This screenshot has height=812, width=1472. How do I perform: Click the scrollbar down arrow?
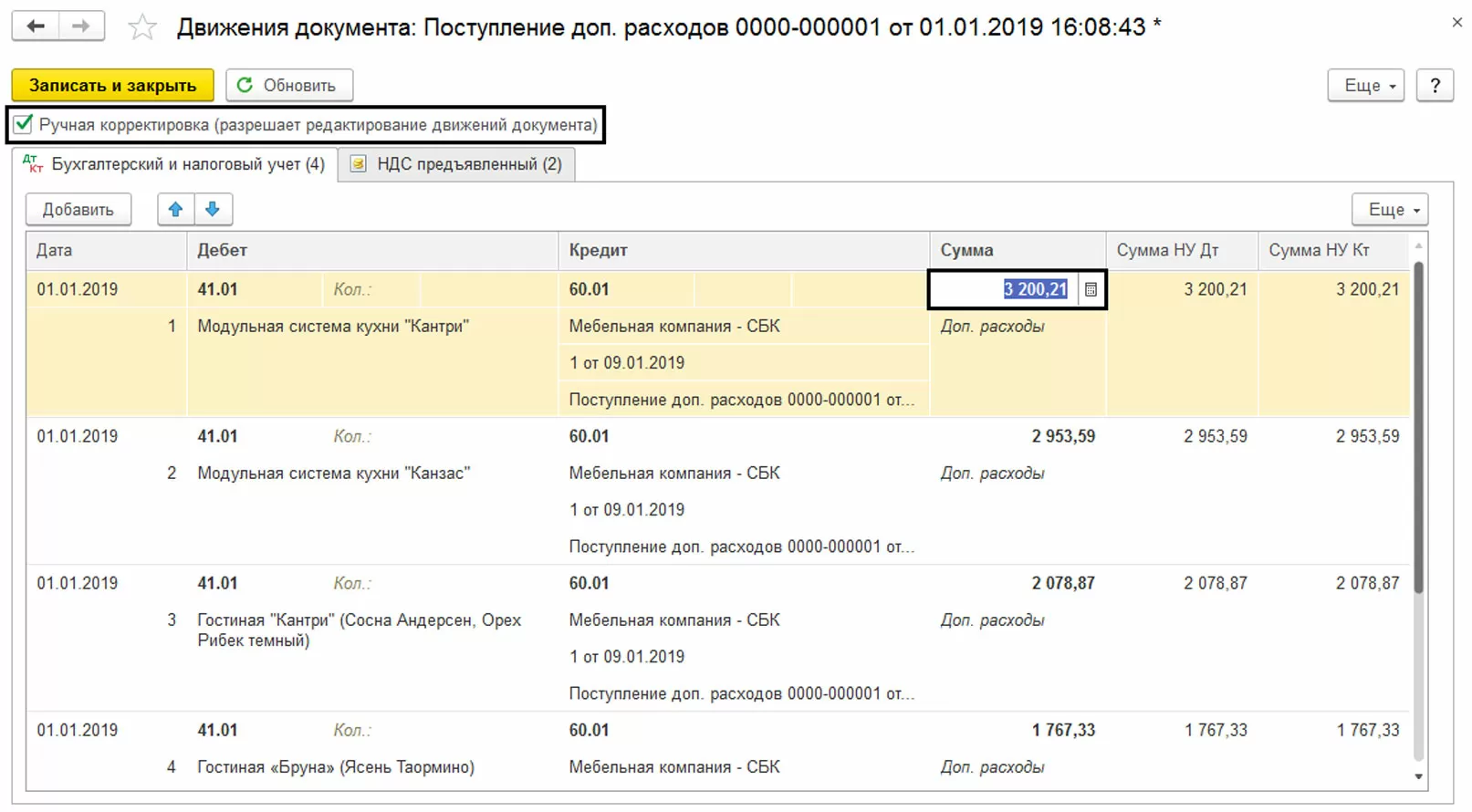pyautogui.click(x=1418, y=776)
